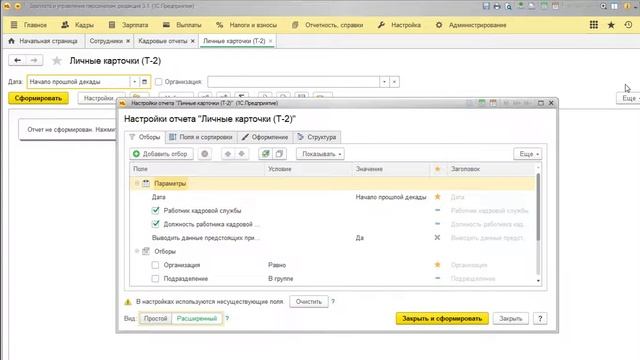Viewport: 640px width, 360px height.
Task: Click the yellow info icon in title bar
Action: point(627,6)
